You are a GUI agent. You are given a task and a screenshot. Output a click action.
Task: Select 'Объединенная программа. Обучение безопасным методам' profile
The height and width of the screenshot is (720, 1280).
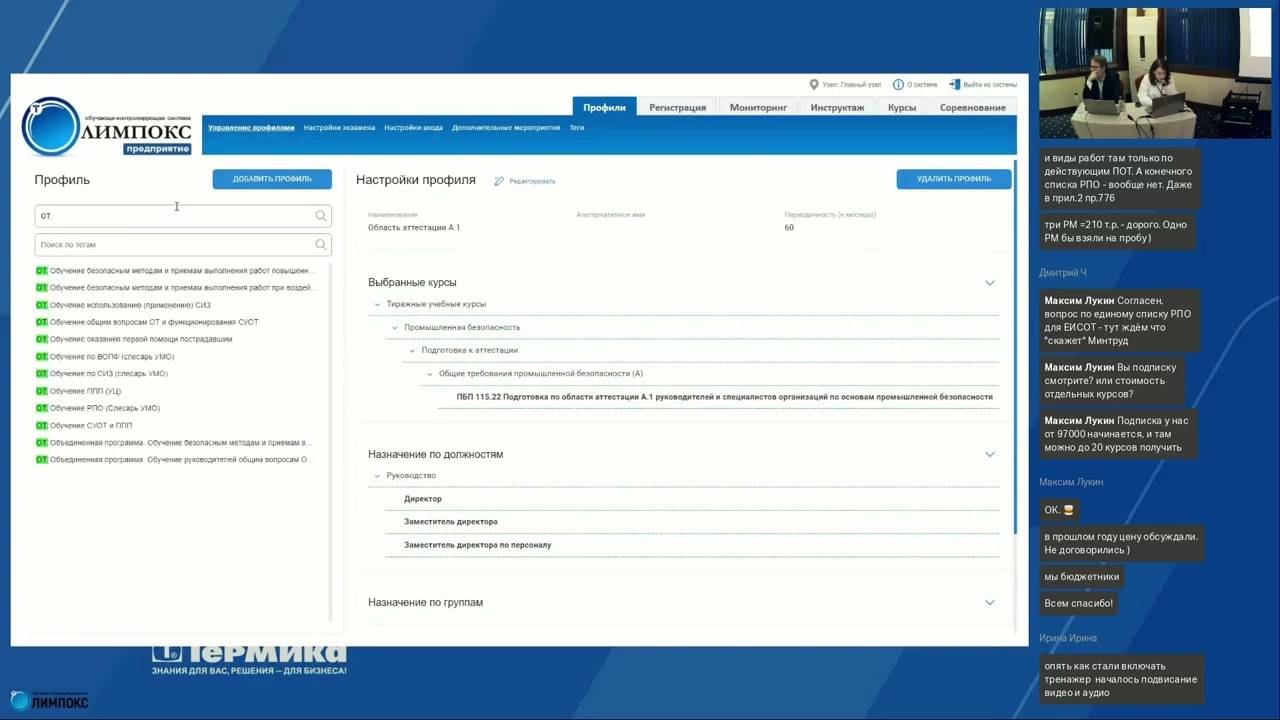(174, 443)
